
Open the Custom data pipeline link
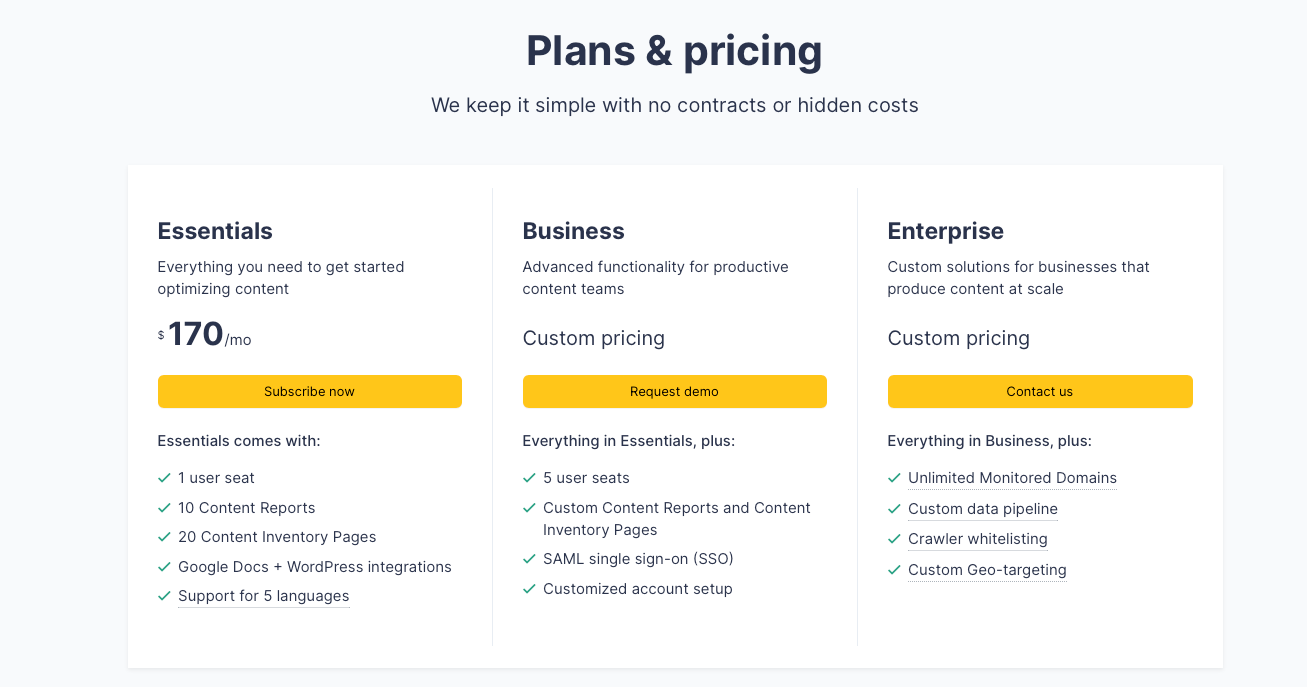[982, 509]
